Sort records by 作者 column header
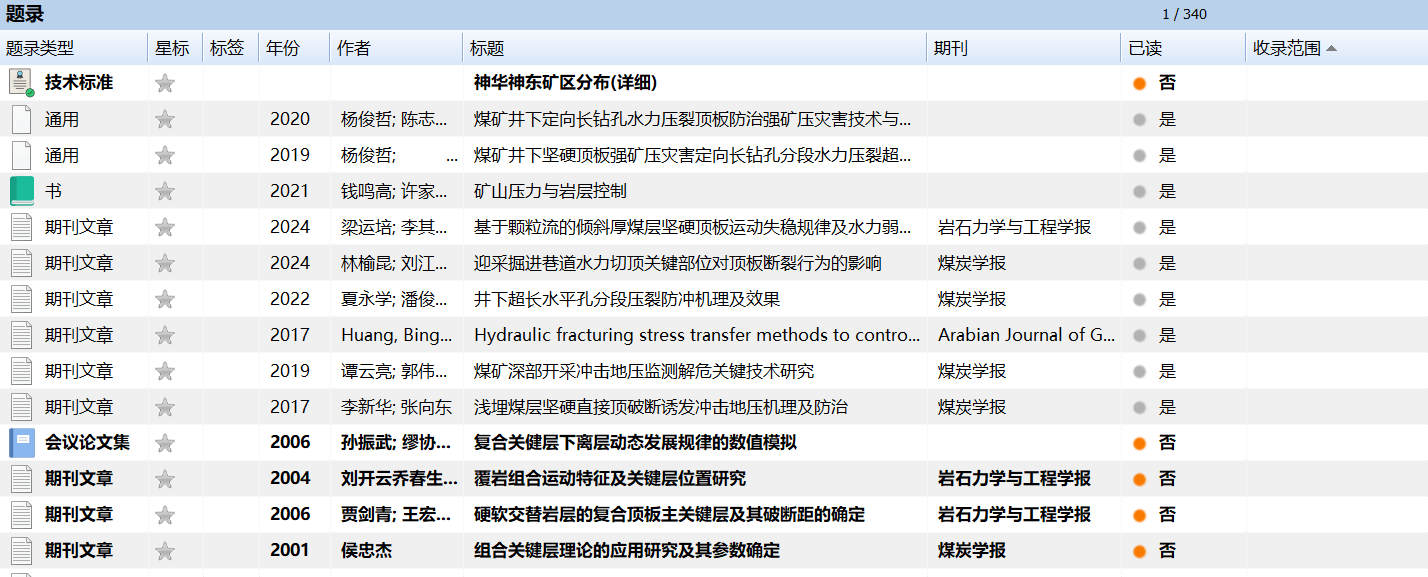This screenshot has height=577, width=1428. click(354, 48)
